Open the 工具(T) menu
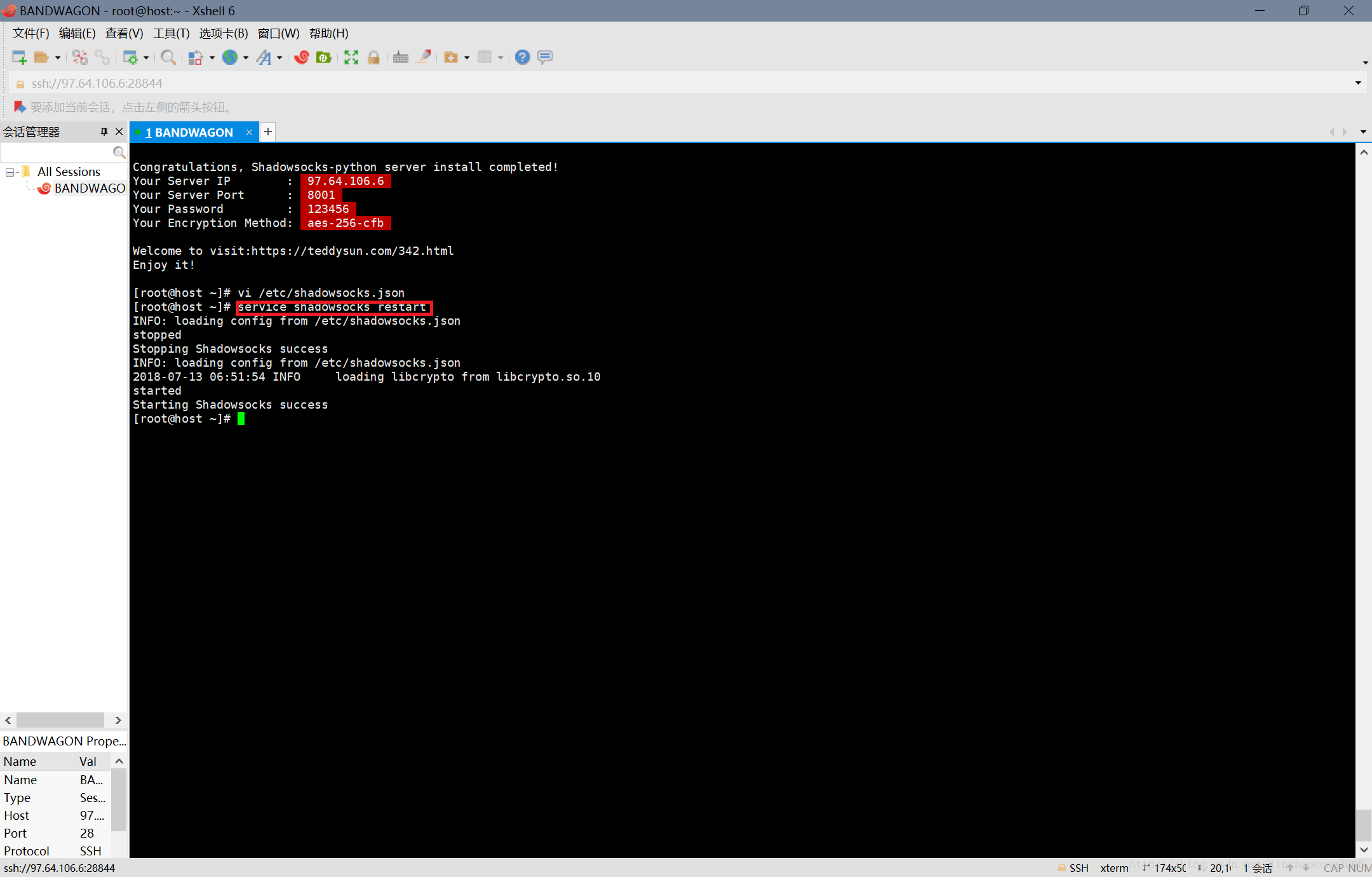The width and height of the screenshot is (1372, 877). pos(171,33)
